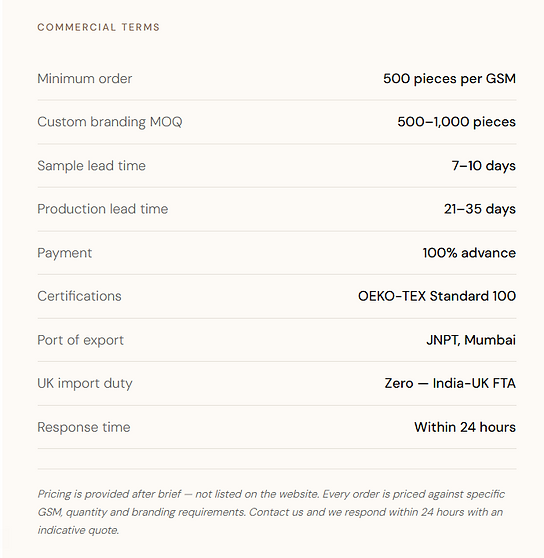Select the UK import duty label
The height and width of the screenshot is (558, 544).
(x=85, y=384)
